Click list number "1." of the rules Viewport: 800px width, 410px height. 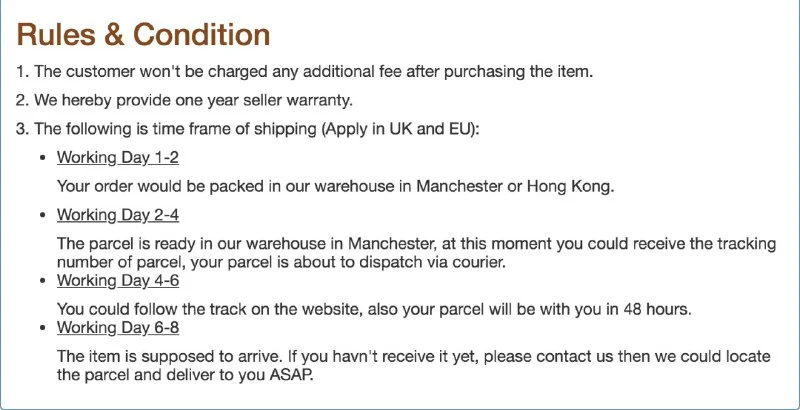click(x=23, y=72)
